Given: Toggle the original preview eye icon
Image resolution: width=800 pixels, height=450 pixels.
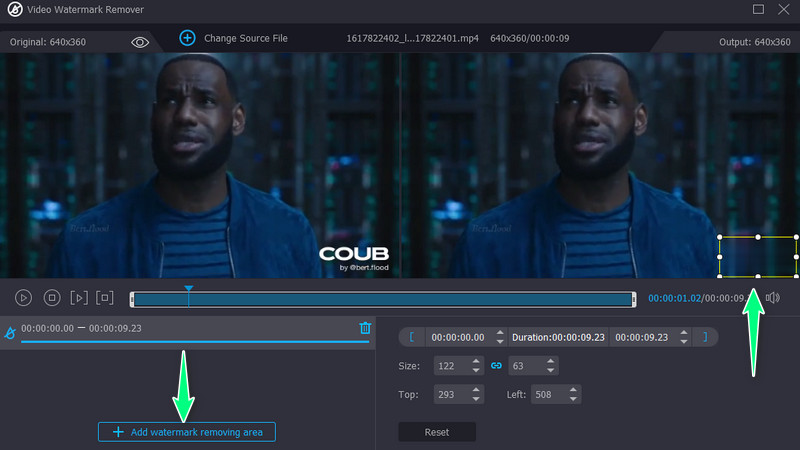Looking at the screenshot, I should (x=140, y=42).
